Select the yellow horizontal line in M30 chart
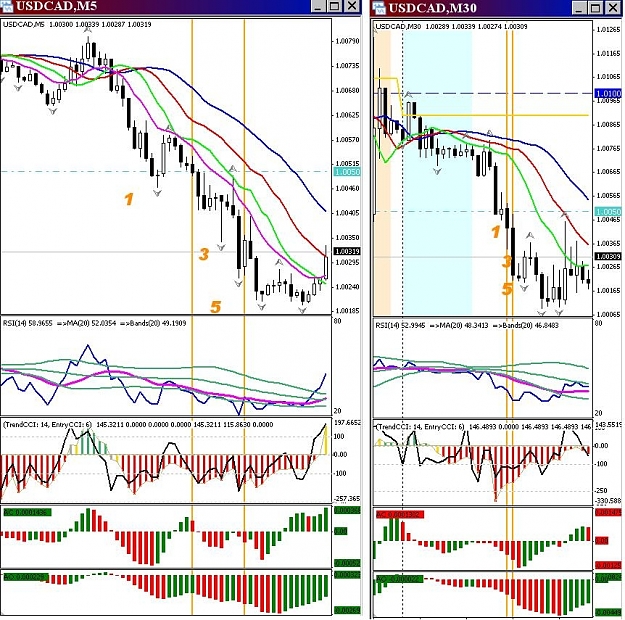The width and height of the screenshot is (625, 620). (x=494, y=115)
